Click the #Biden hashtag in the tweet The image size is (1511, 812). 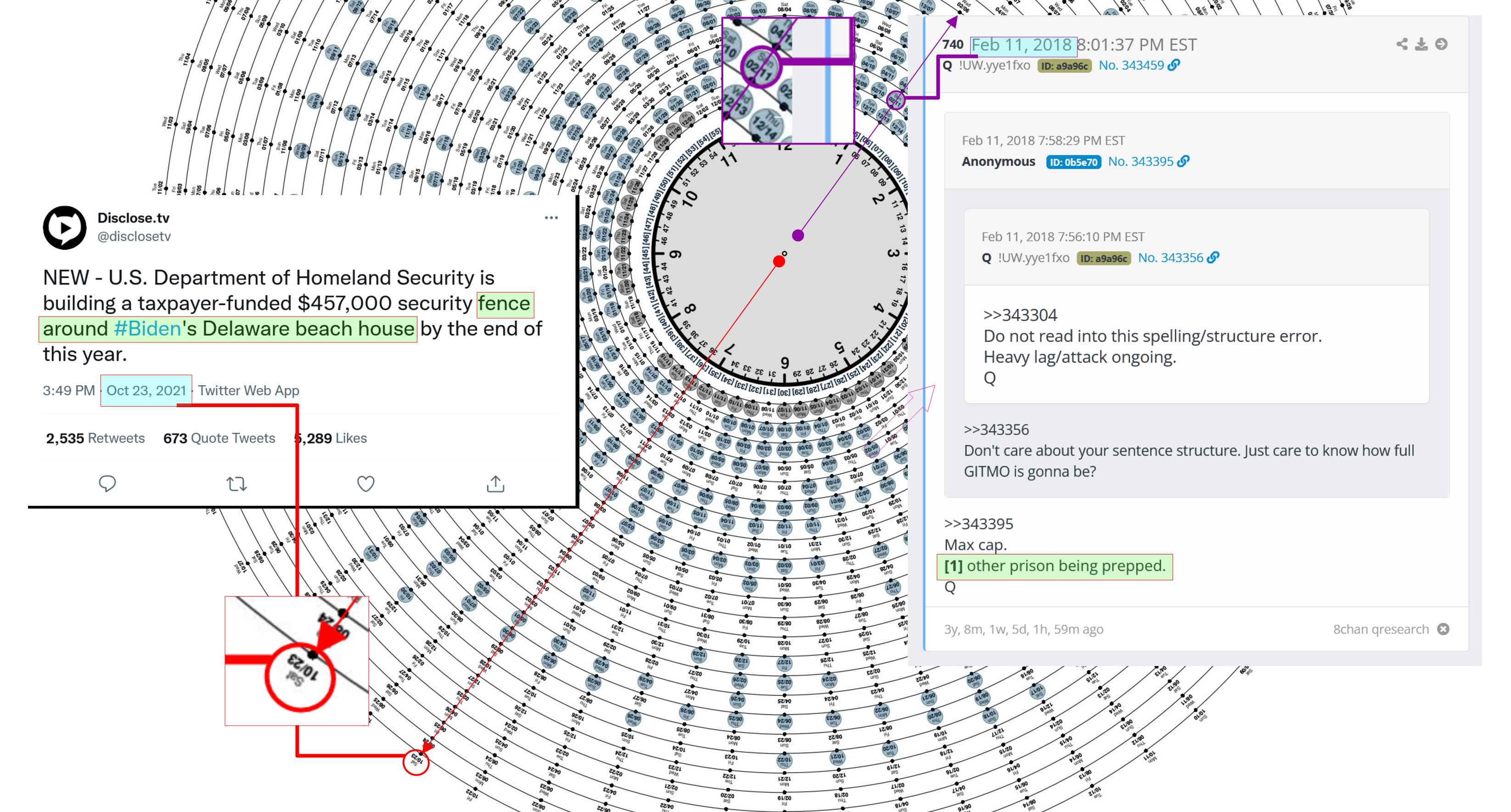pos(147,328)
